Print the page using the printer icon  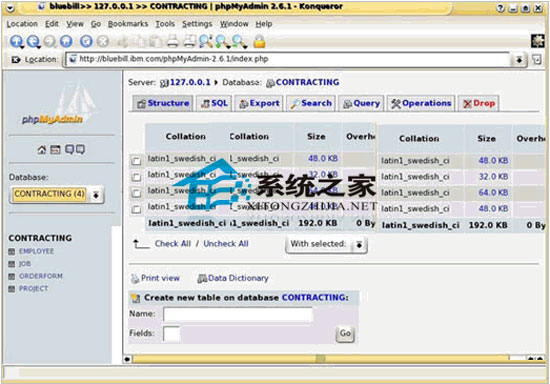pyautogui.click(x=173, y=41)
